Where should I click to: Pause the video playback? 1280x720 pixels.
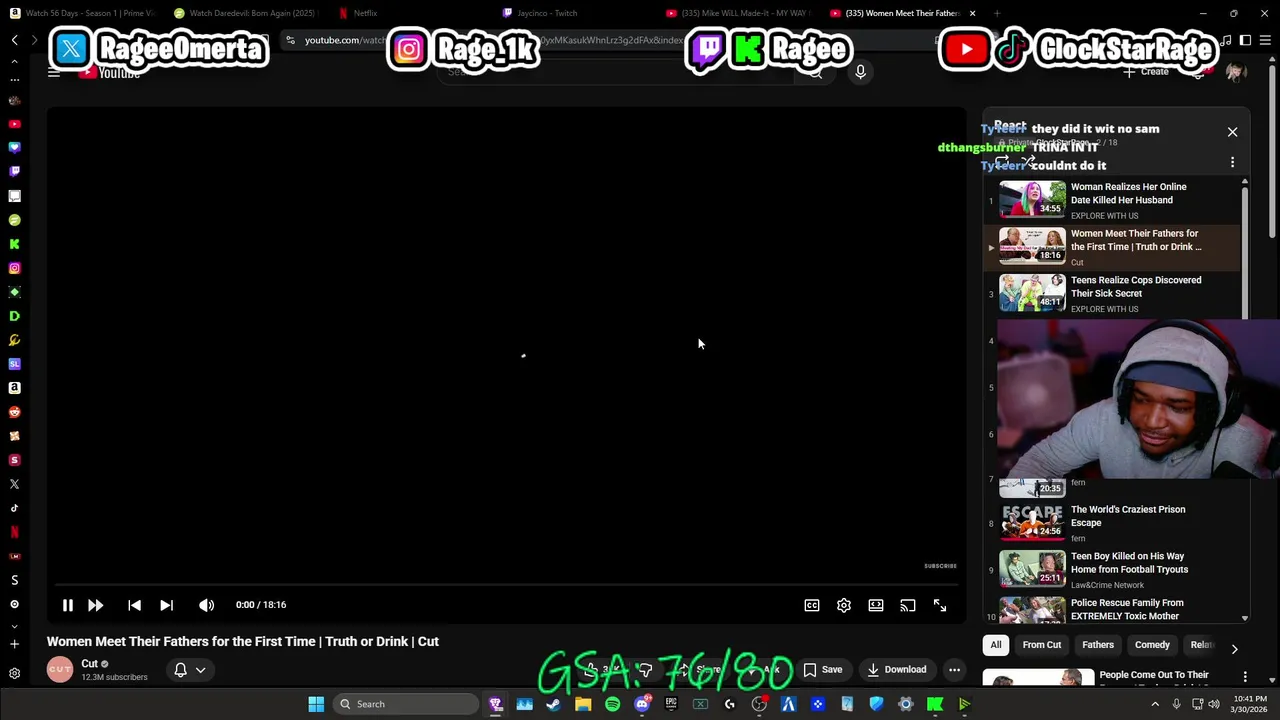(67, 605)
